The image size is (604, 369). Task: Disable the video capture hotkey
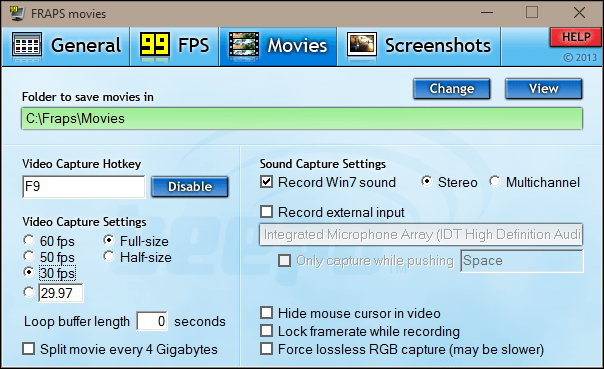(190, 187)
